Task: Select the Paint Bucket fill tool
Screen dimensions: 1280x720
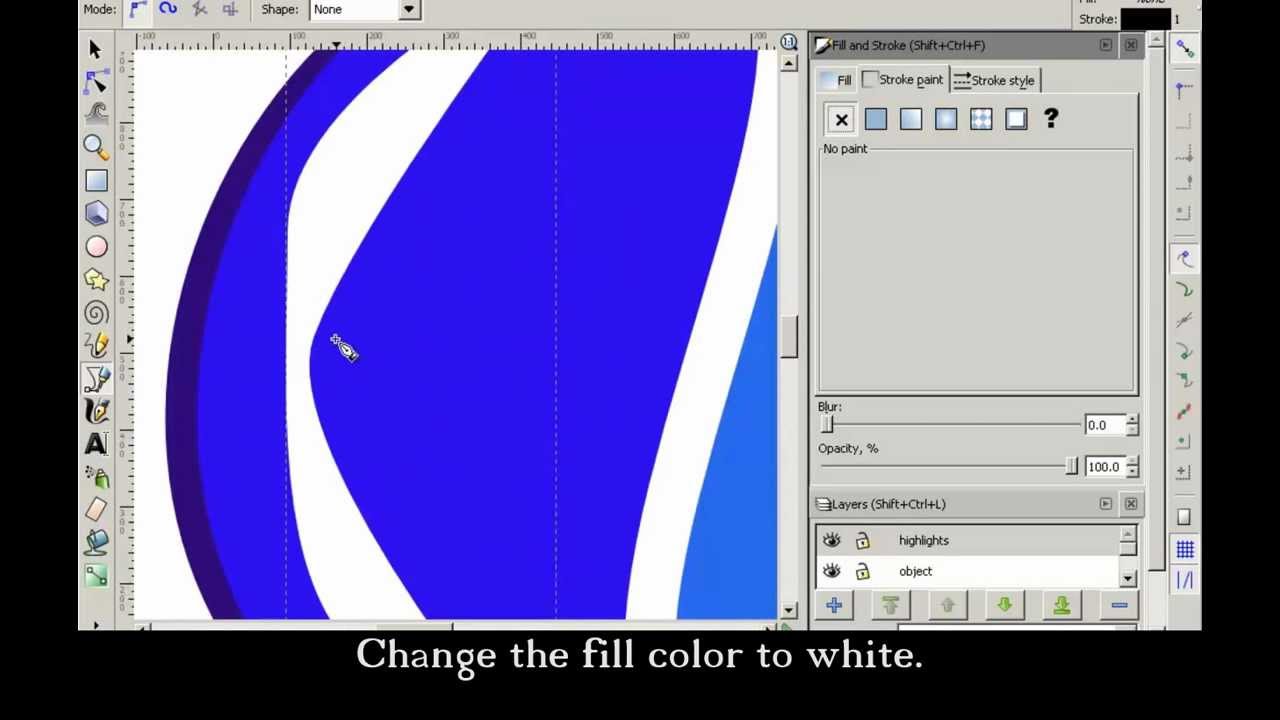Action: 96,542
